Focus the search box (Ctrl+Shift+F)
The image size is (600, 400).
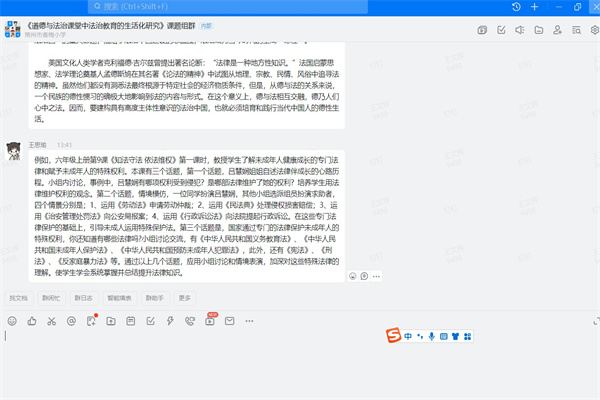(x=228, y=7)
